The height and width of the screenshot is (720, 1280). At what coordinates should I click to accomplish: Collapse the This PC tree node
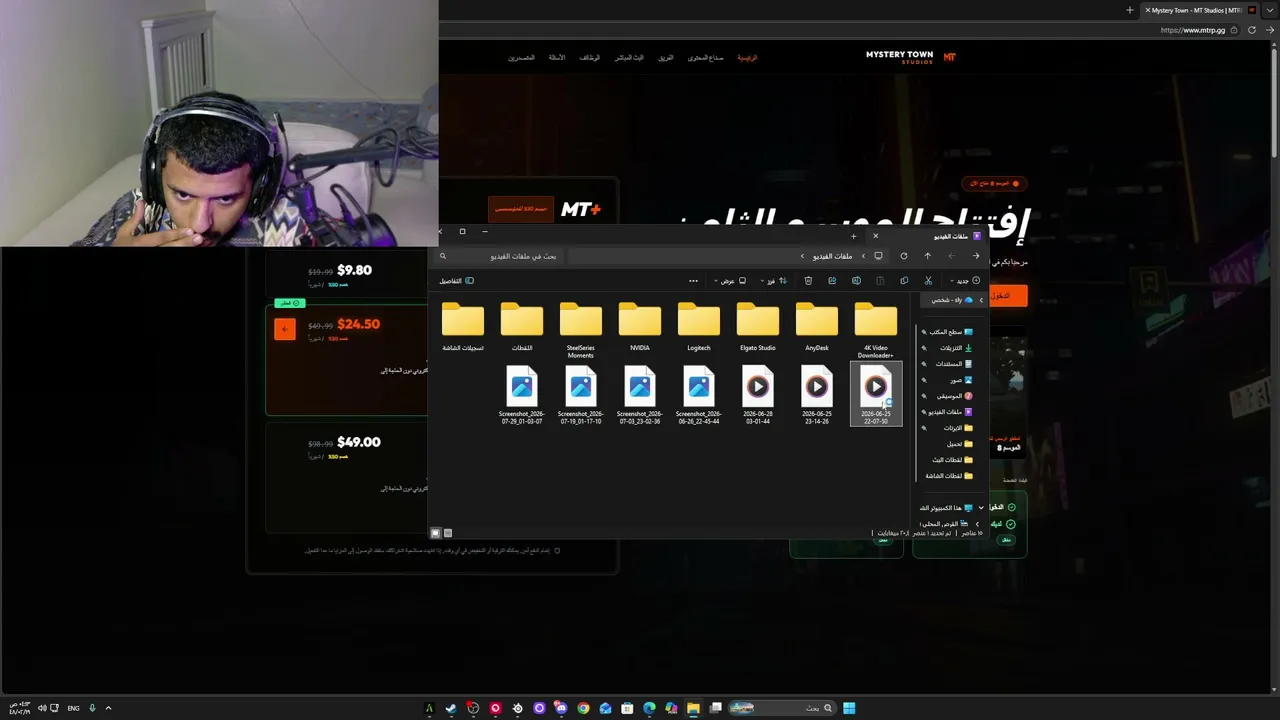click(x=981, y=508)
